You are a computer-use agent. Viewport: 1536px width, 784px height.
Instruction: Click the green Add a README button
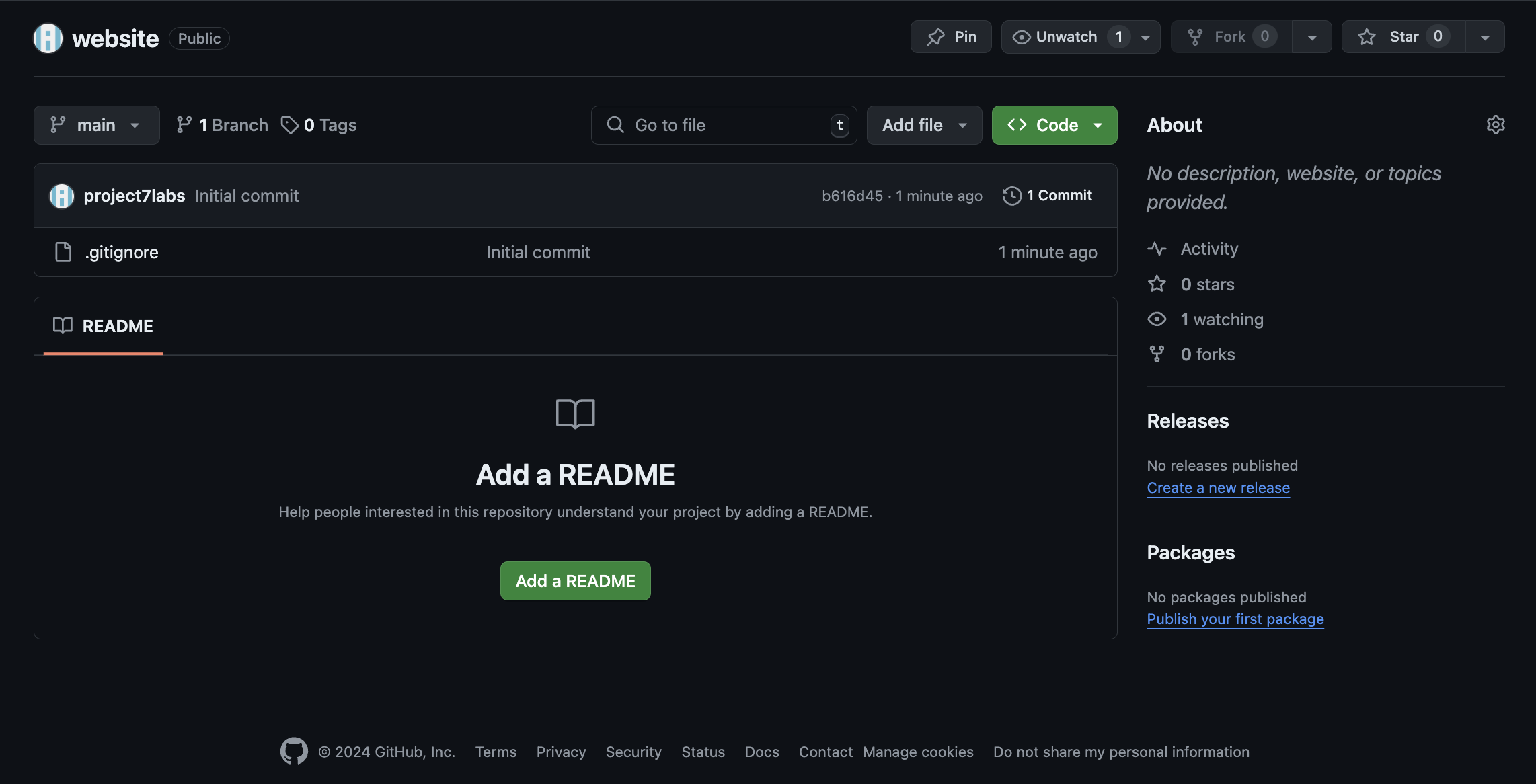[x=575, y=581]
